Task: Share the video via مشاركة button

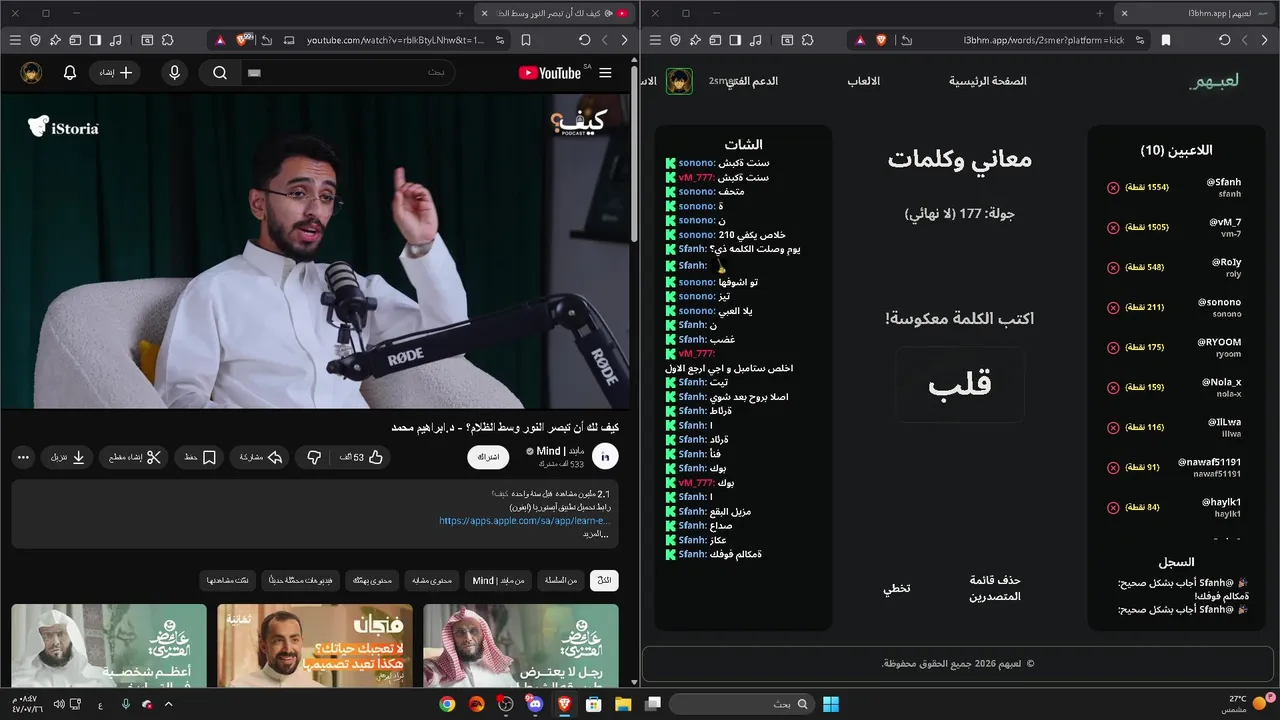Action: click(x=261, y=457)
